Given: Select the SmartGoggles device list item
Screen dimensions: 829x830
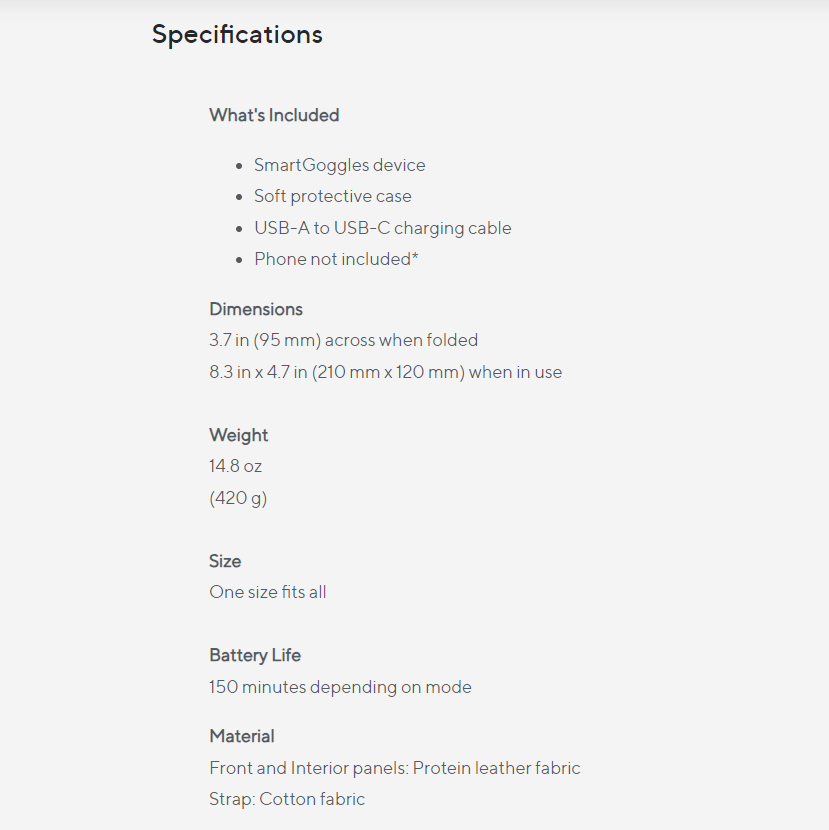Looking at the screenshot, I should pos(339,165).
